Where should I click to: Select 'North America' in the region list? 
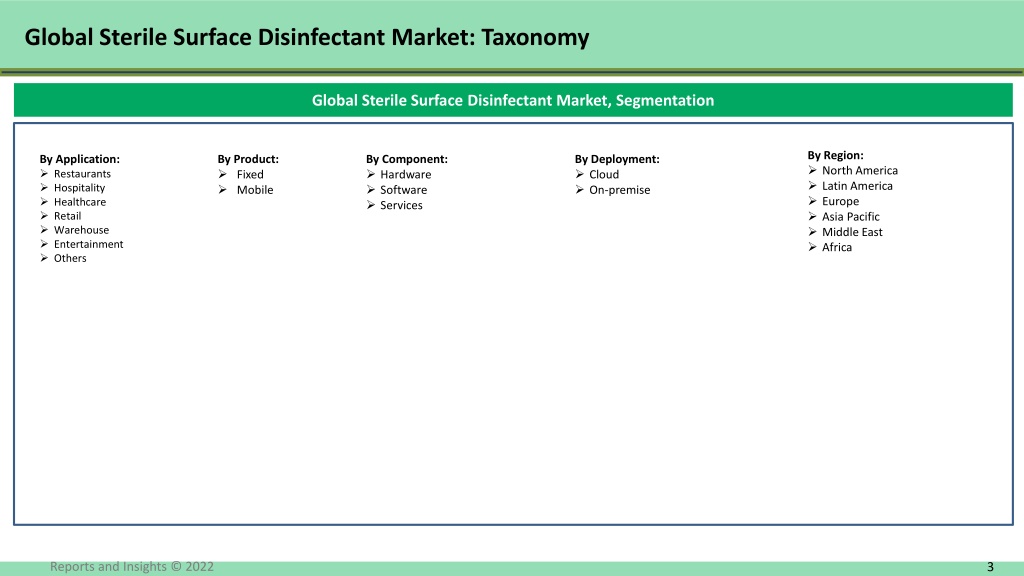859,170
